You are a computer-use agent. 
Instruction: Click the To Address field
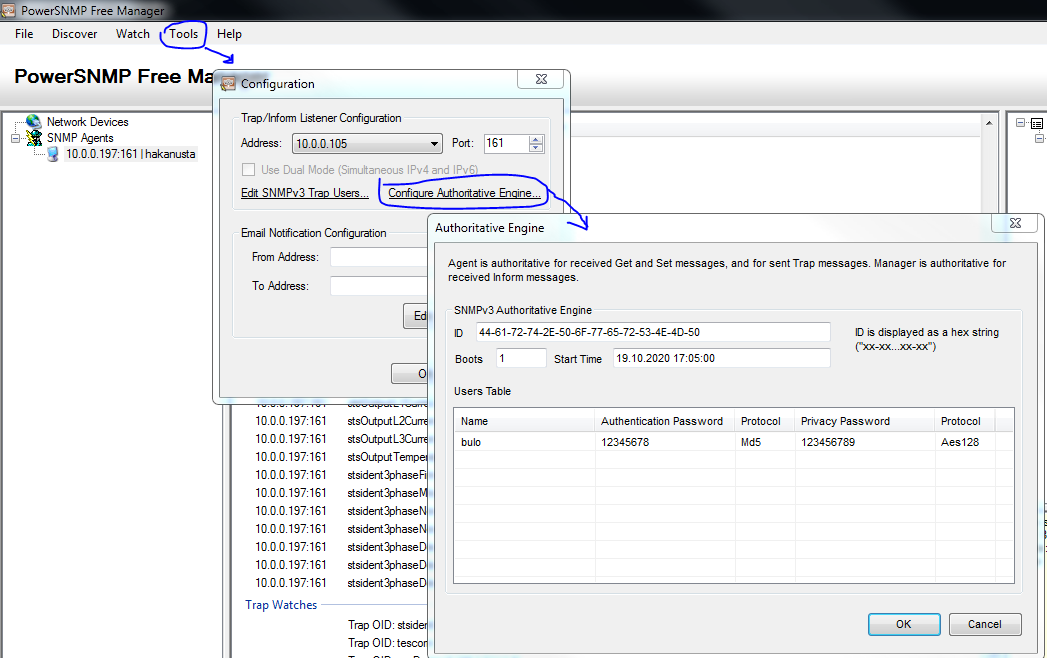click(x=379, y=286)
